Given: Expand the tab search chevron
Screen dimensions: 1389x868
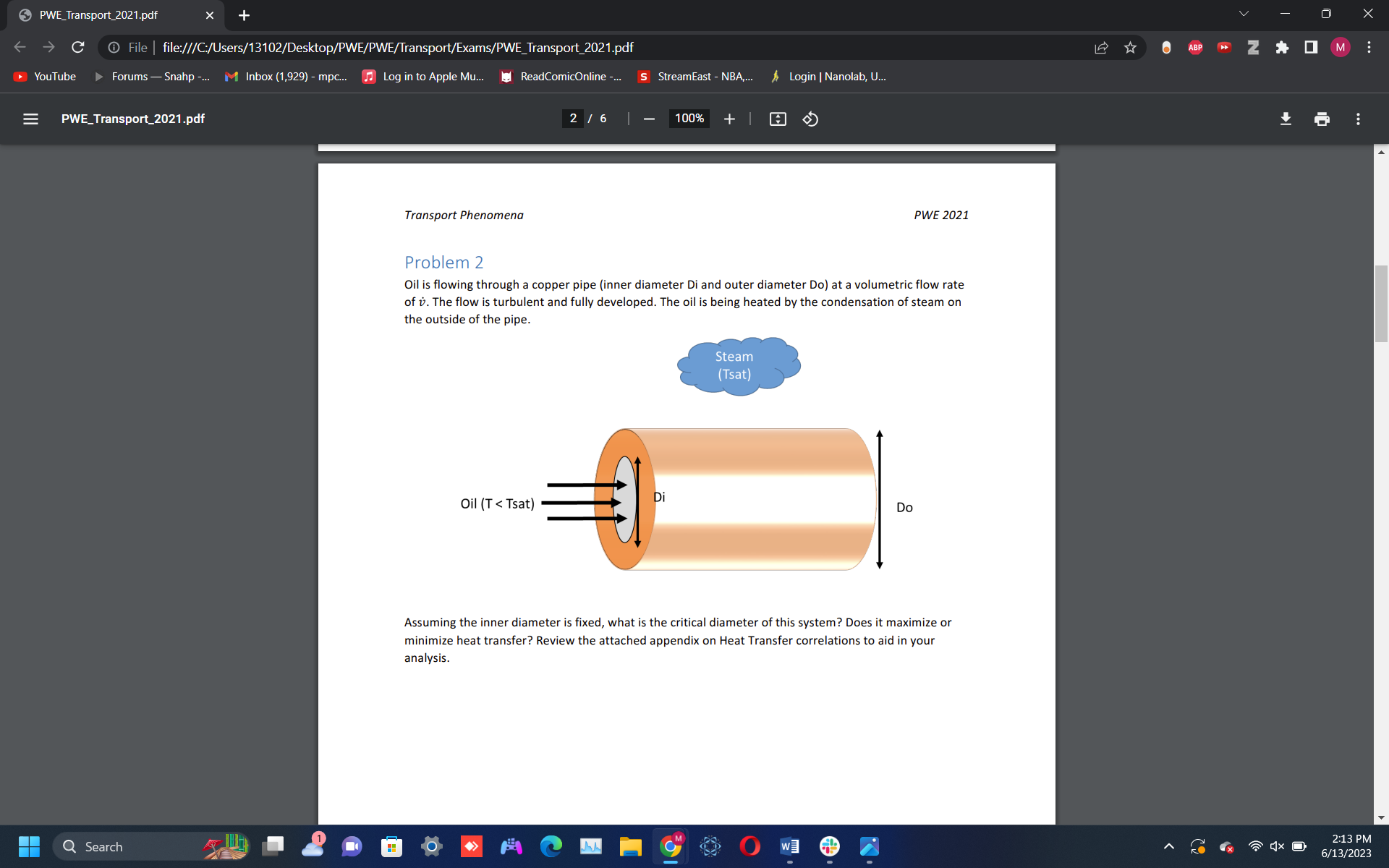Looking at the screenshot, I should pos(1244,14).
